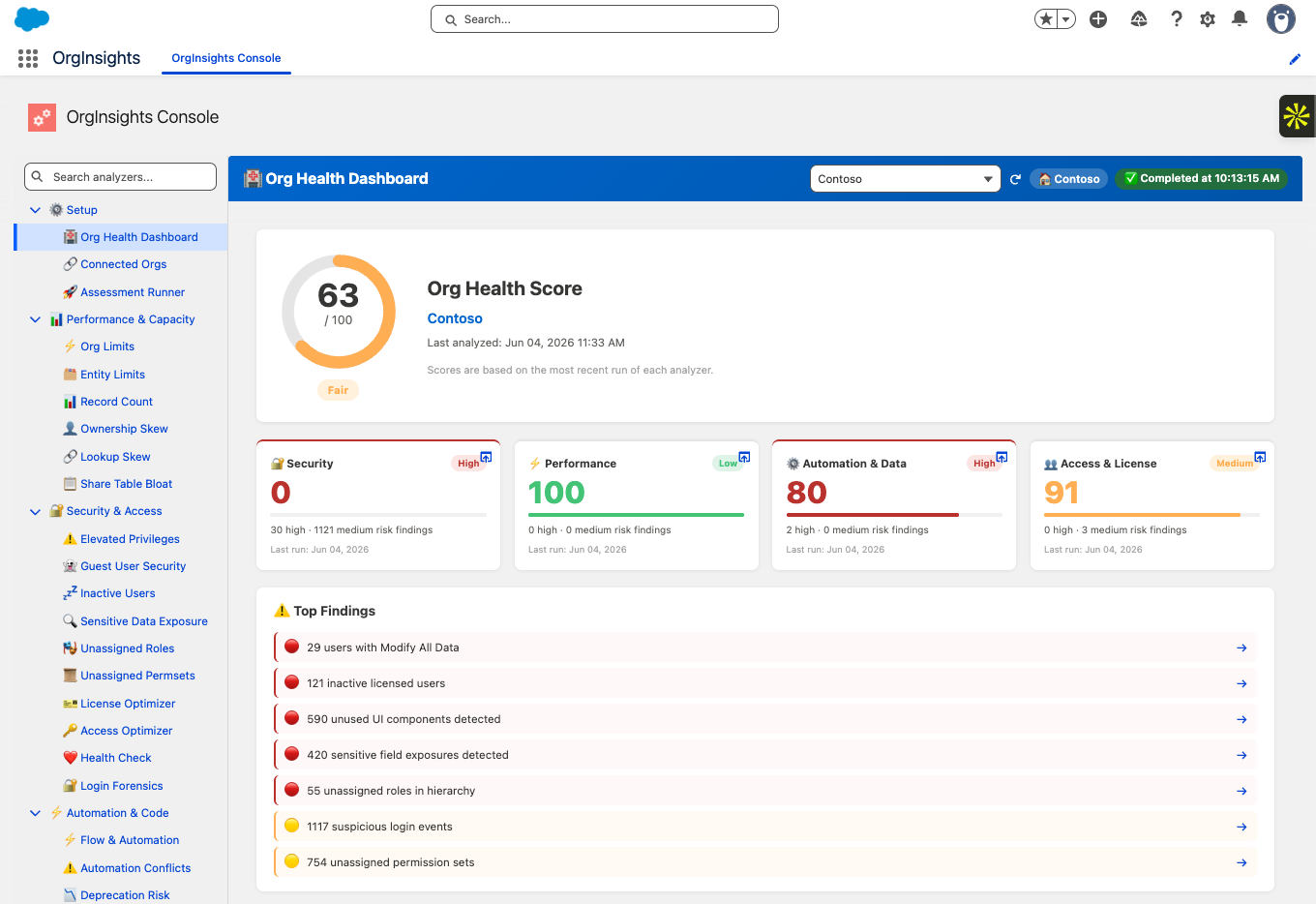Open details arrow for 55 unassigned roles
Viewport: 1316px width, 904px height.
(x=1241, y=791)
